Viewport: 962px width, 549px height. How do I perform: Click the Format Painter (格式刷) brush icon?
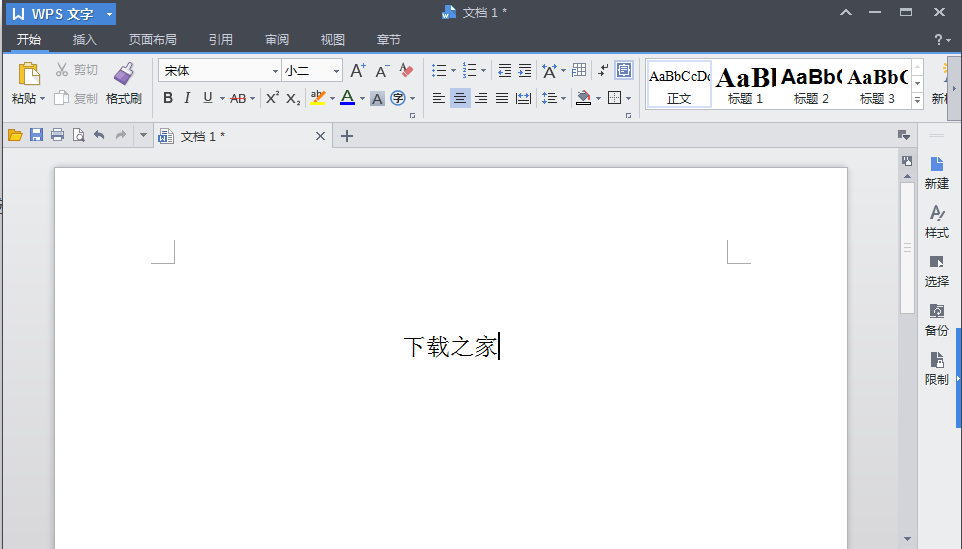[124, 74]
